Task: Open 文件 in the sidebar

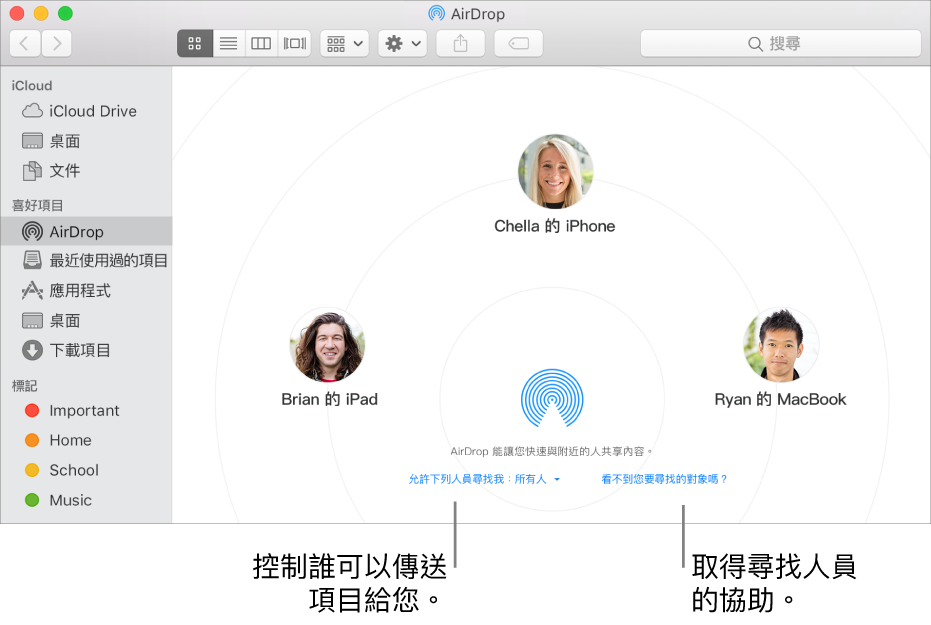Action: (86, 171)
